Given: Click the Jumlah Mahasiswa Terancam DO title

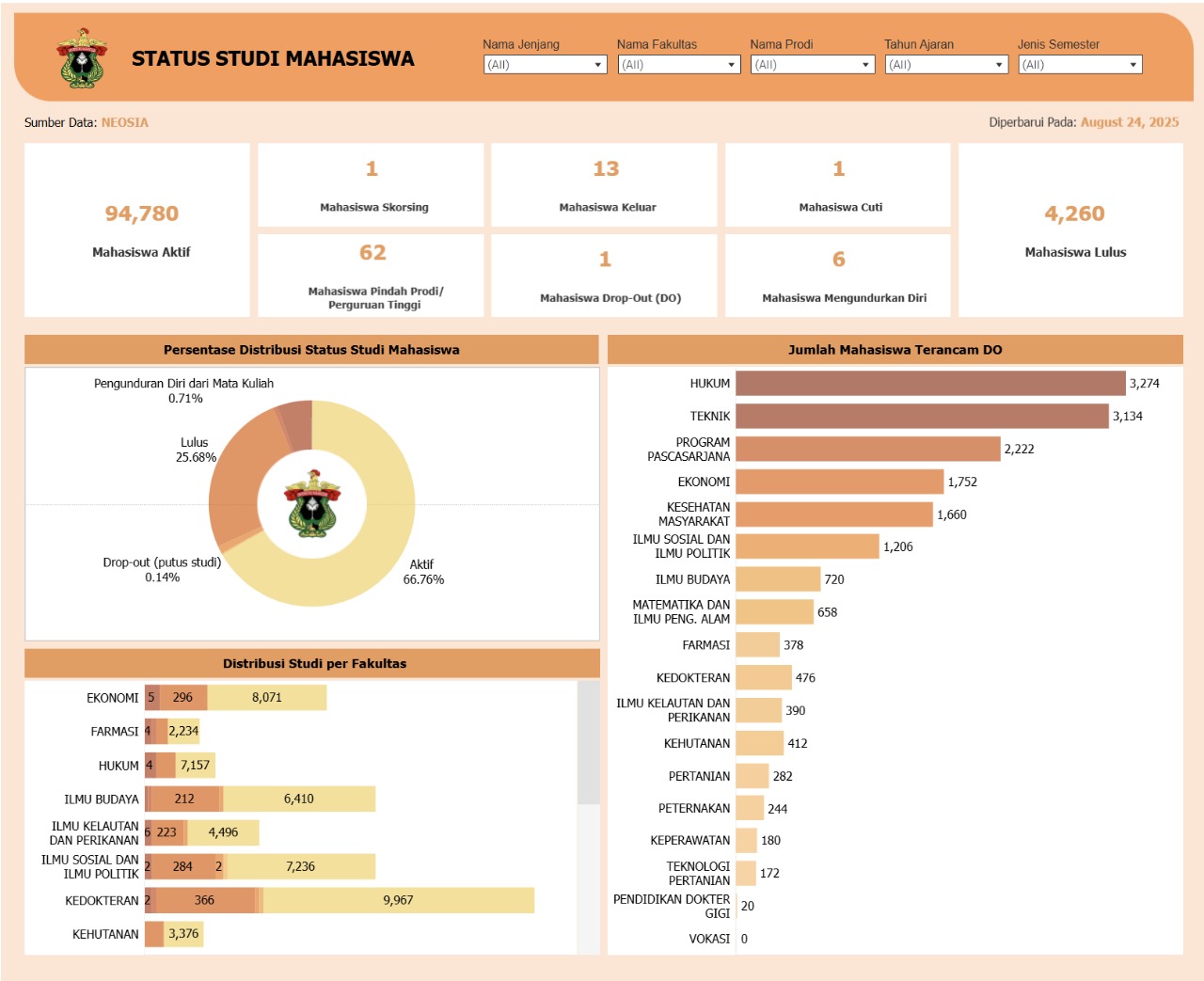Looking at the screenshot, I should click(895, 349).
